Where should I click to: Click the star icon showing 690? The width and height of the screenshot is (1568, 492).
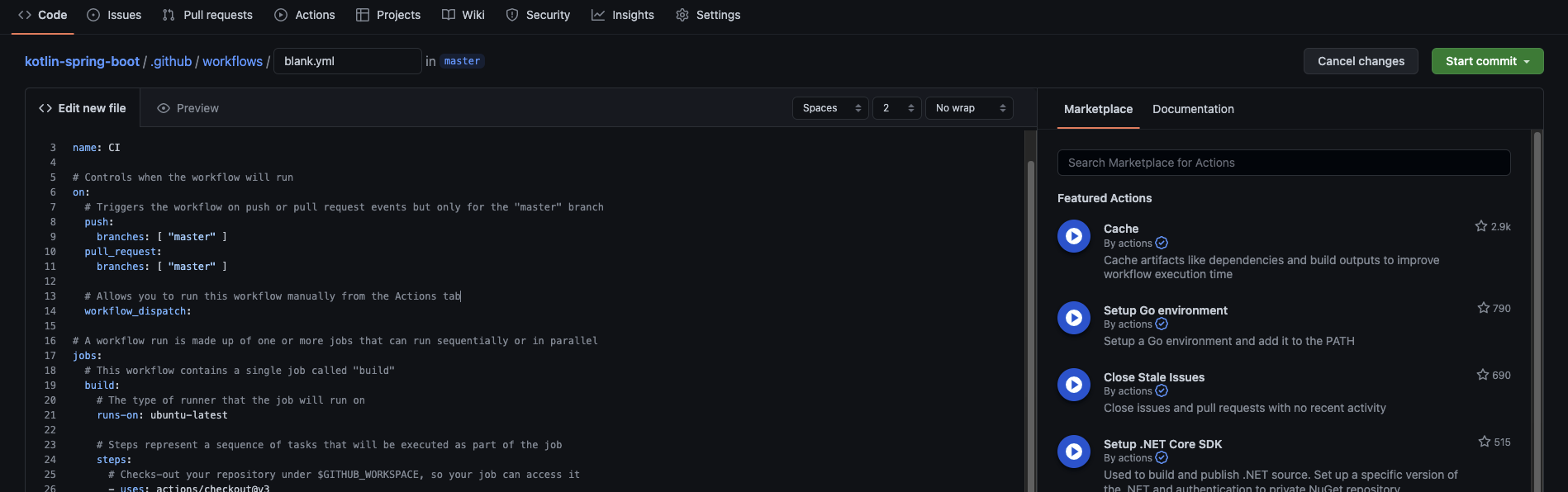point(1483,375)
